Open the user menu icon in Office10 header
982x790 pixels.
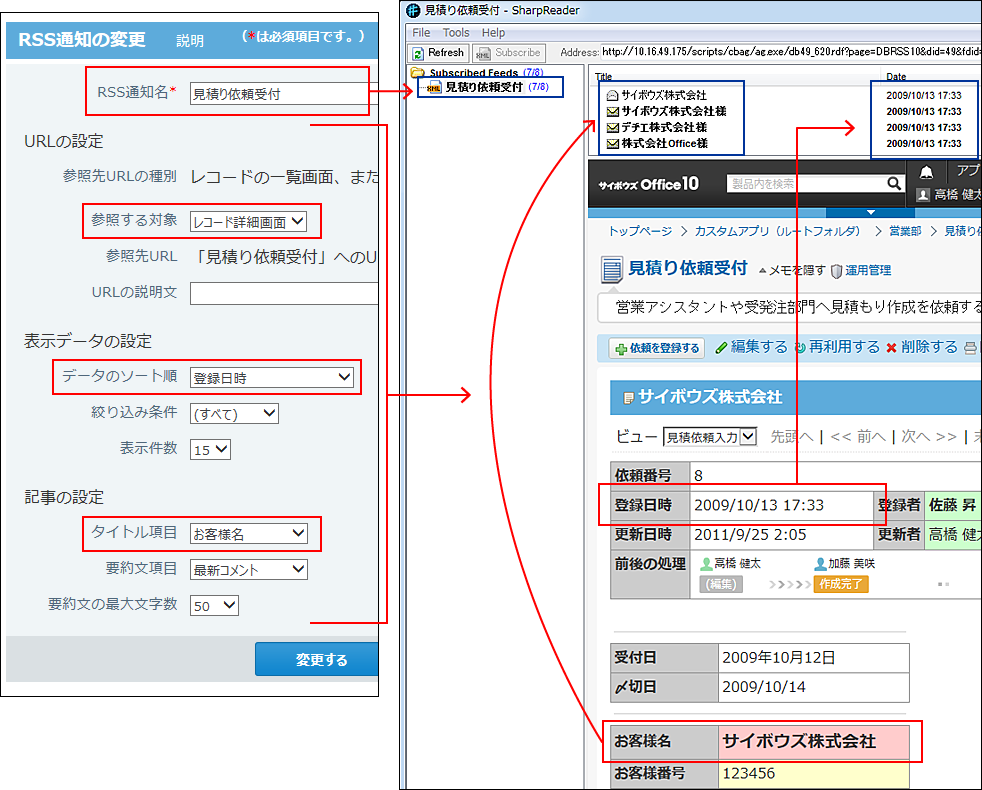tap(923, 195)
